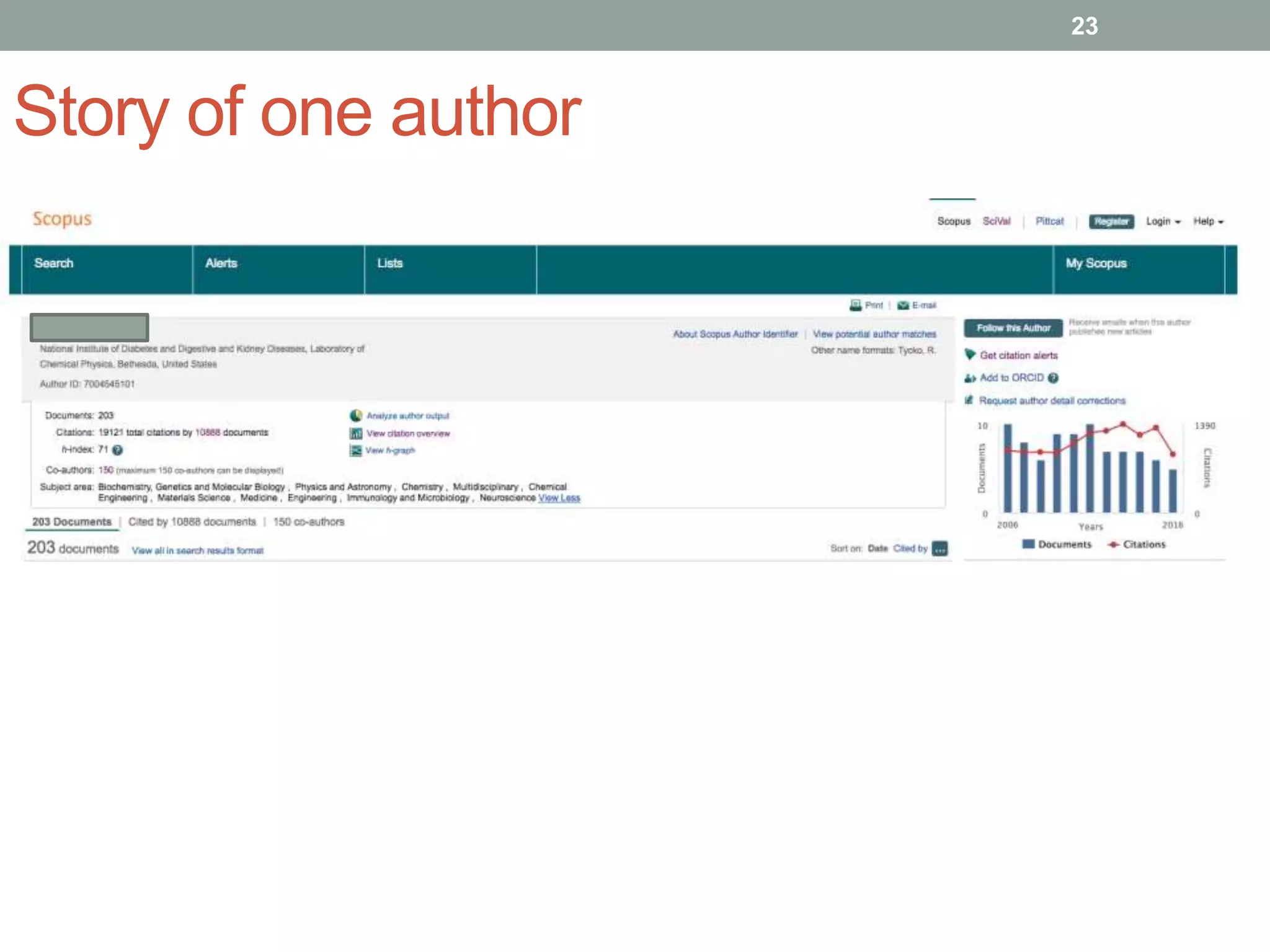
Task: Click the Get citation alerts link
Action: click(1019, 355)
